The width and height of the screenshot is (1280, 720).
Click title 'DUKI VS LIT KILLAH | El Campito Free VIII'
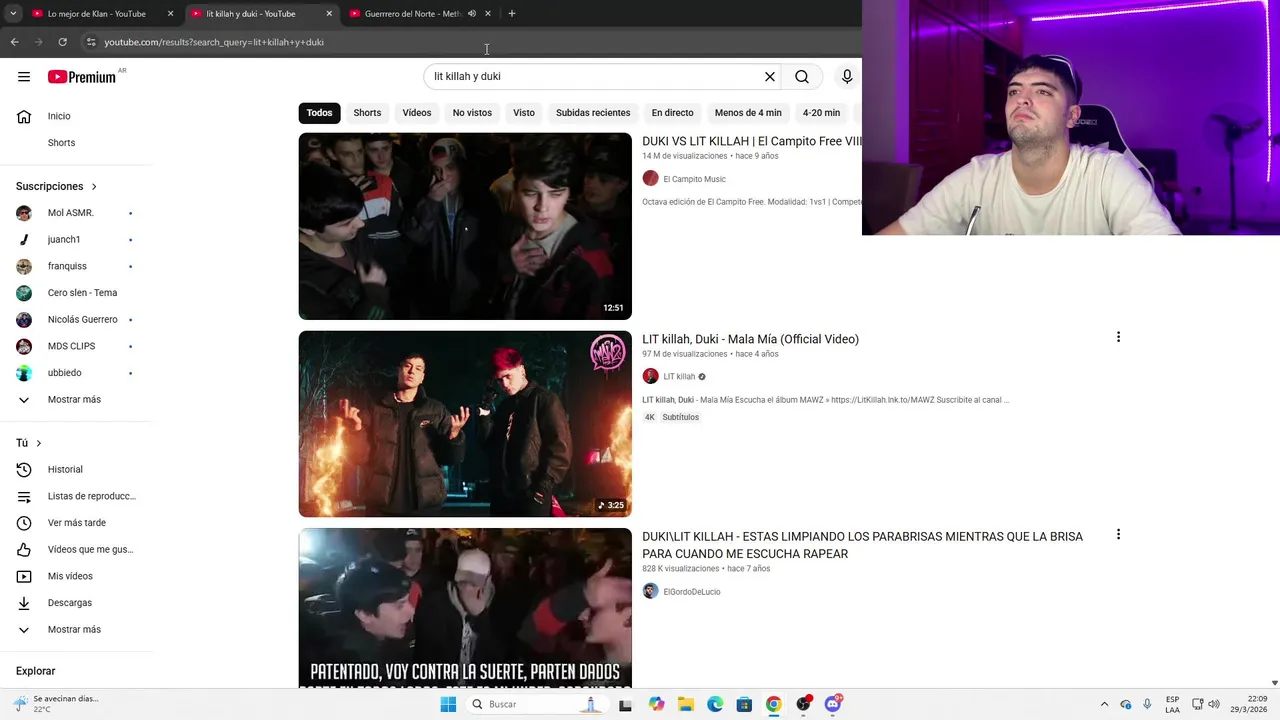(751, 142)
